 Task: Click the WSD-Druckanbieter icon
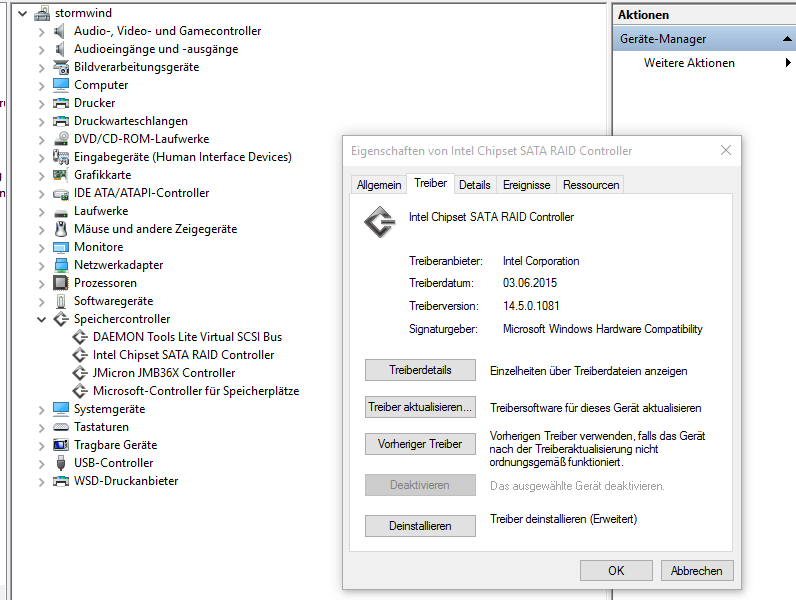coord(61,481)
